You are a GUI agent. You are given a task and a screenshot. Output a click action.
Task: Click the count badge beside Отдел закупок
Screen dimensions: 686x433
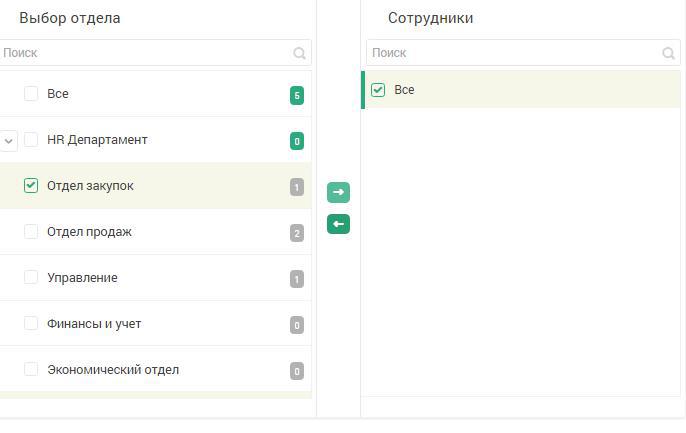click(x=297, y=187)
